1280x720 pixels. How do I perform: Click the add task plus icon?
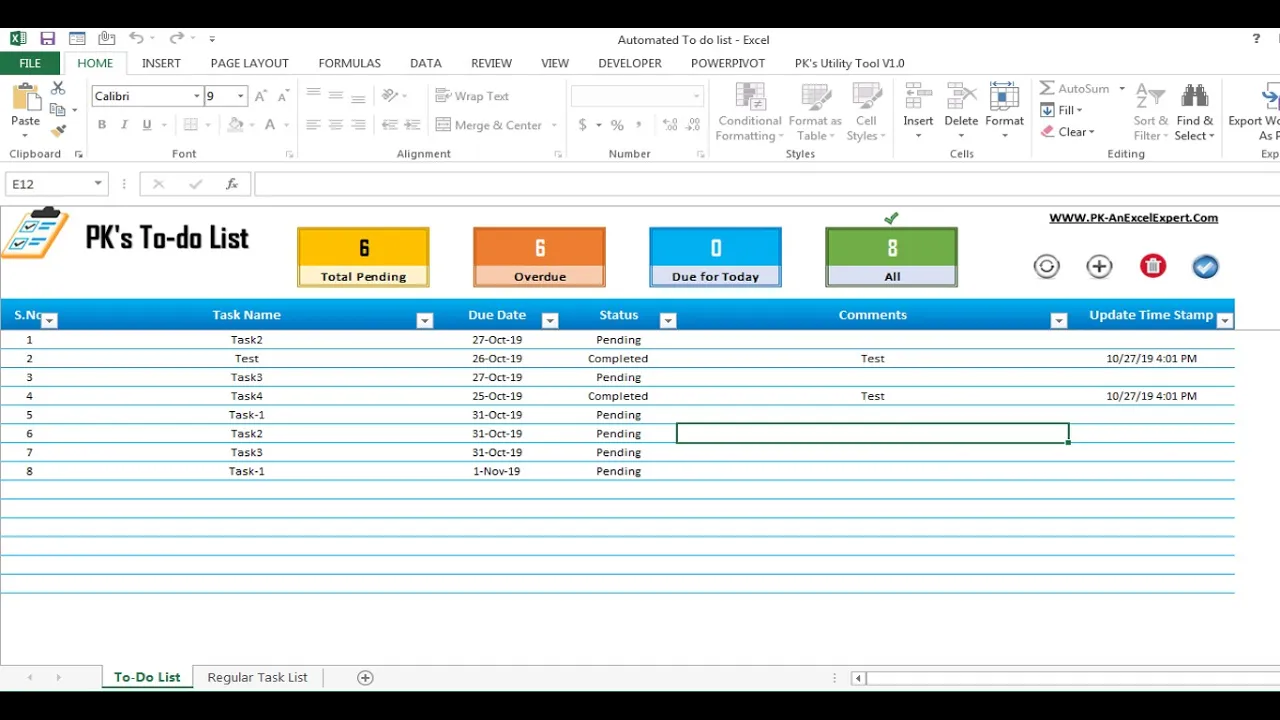click(1099, 266)
